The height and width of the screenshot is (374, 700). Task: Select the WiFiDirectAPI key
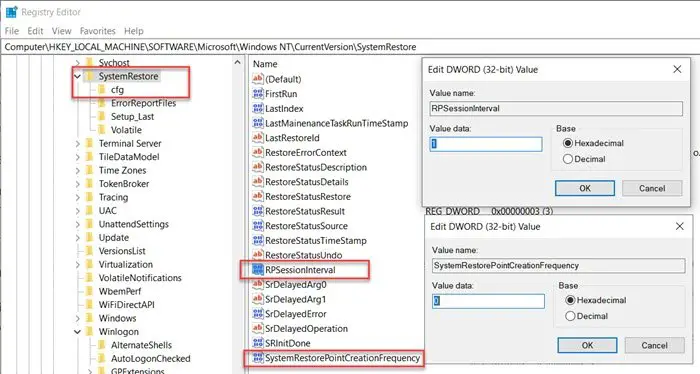126,305
